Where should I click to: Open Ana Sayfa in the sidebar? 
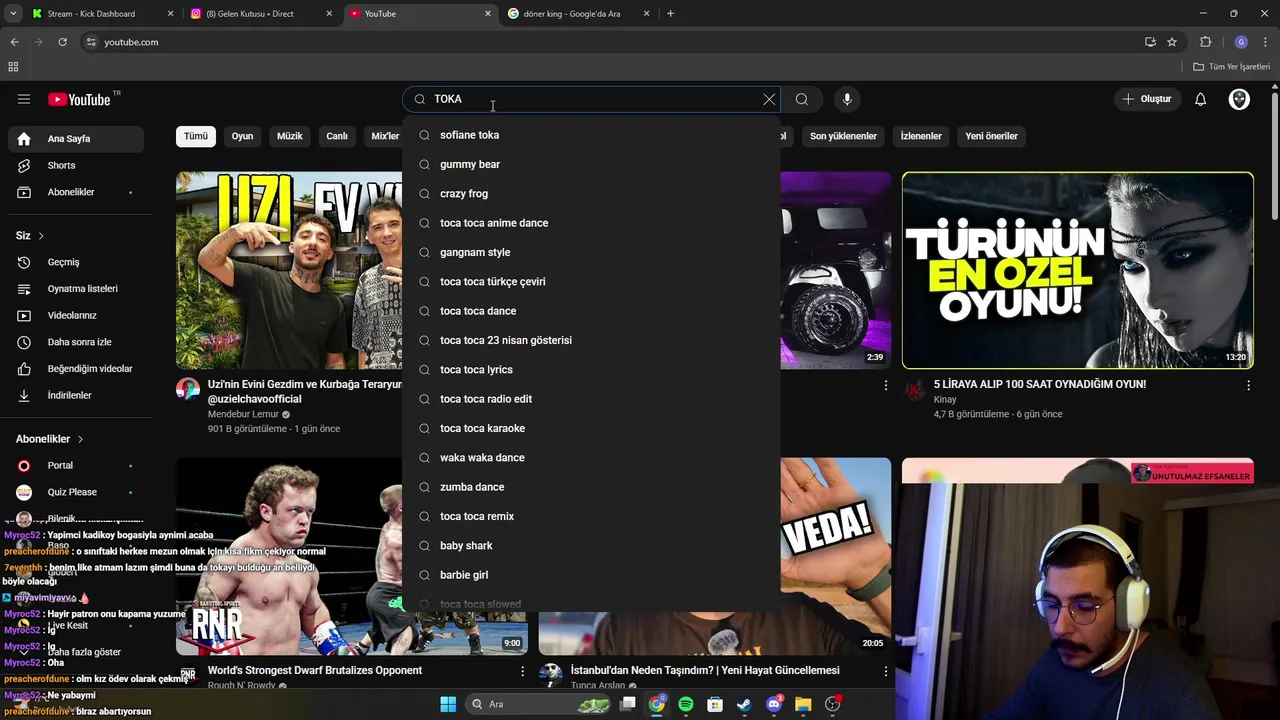[76, 139]
